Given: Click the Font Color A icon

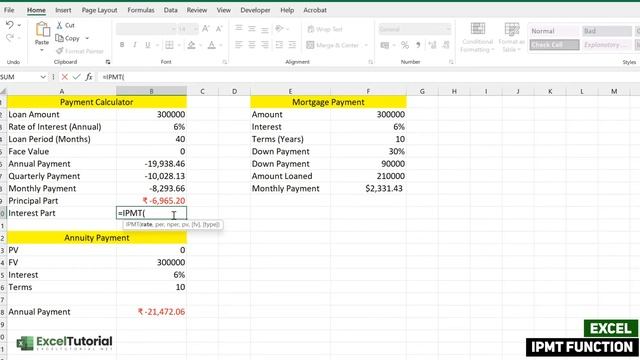Looking at the screenshot, I should [211, 45].
